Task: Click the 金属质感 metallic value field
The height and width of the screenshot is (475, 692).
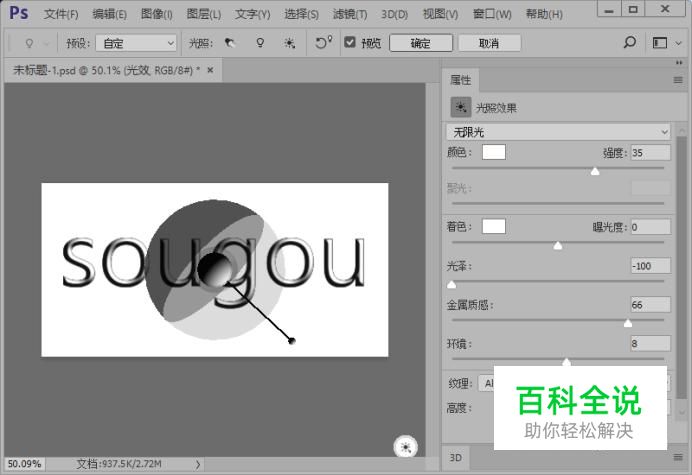Action: point(651,305)
